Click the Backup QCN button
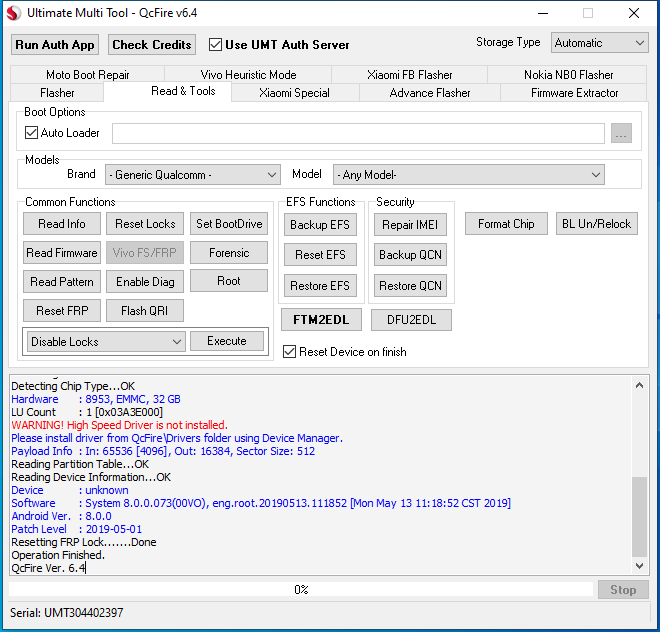 coord(410,255)
